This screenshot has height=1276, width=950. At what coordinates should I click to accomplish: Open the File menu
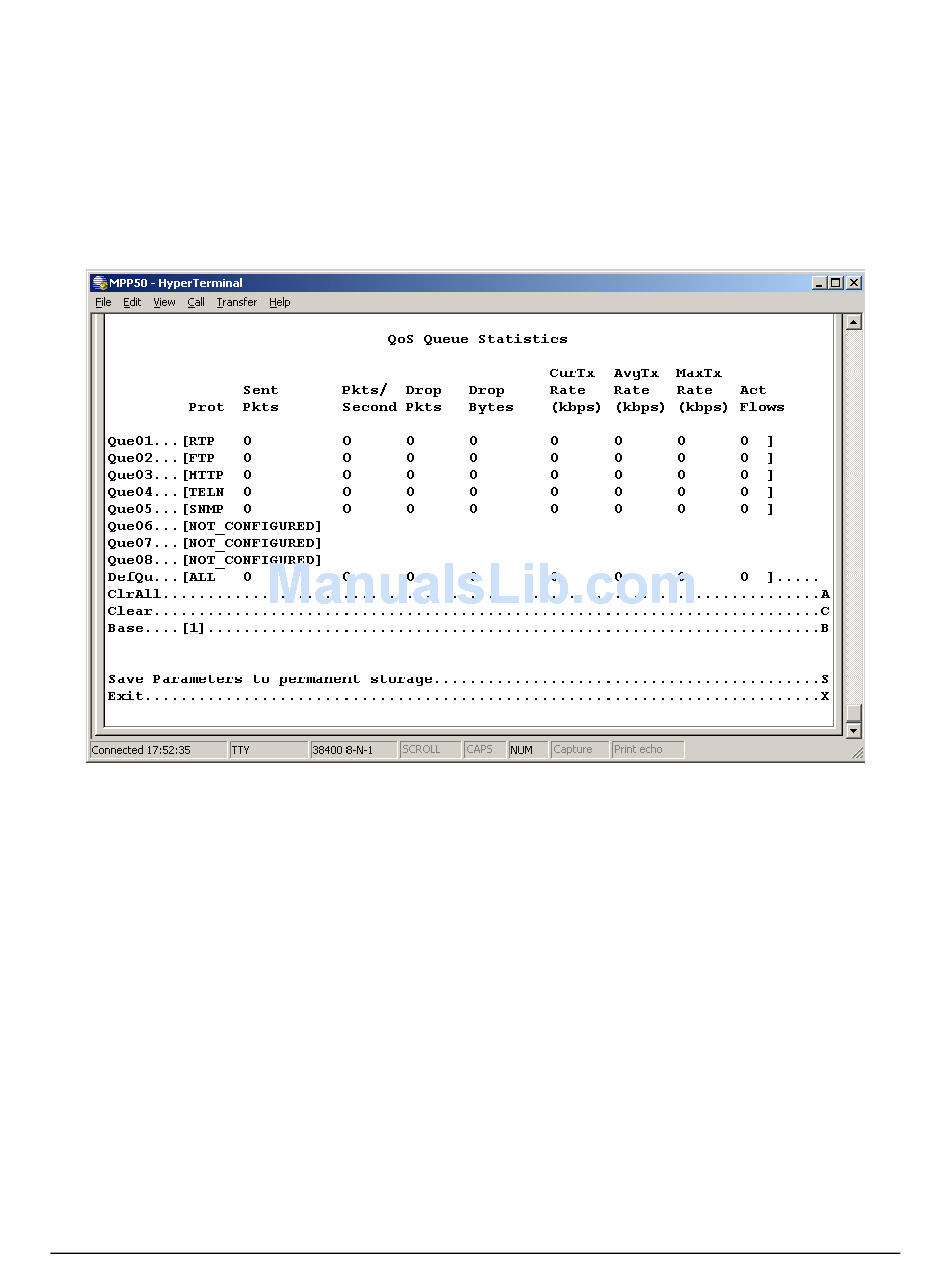point(103,302)
